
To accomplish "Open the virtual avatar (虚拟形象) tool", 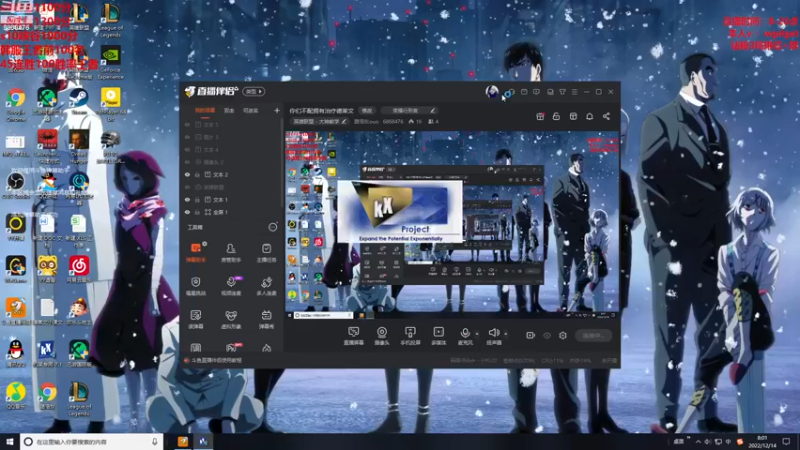I will tap(231, 319).
